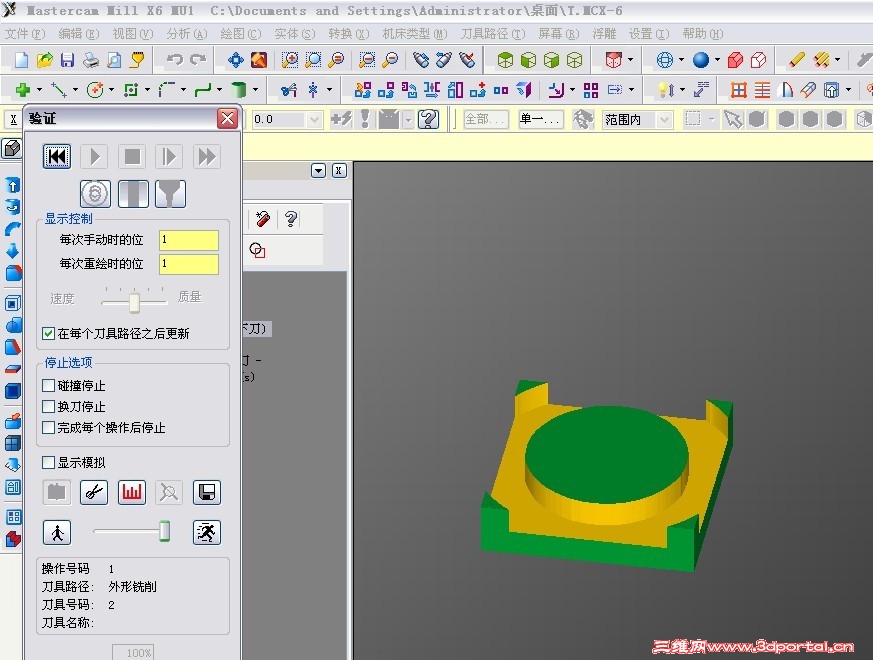Click the green cylinder solid icon
Image resolution: width=873 pixels, height=660 pixels.
point(239,90)
